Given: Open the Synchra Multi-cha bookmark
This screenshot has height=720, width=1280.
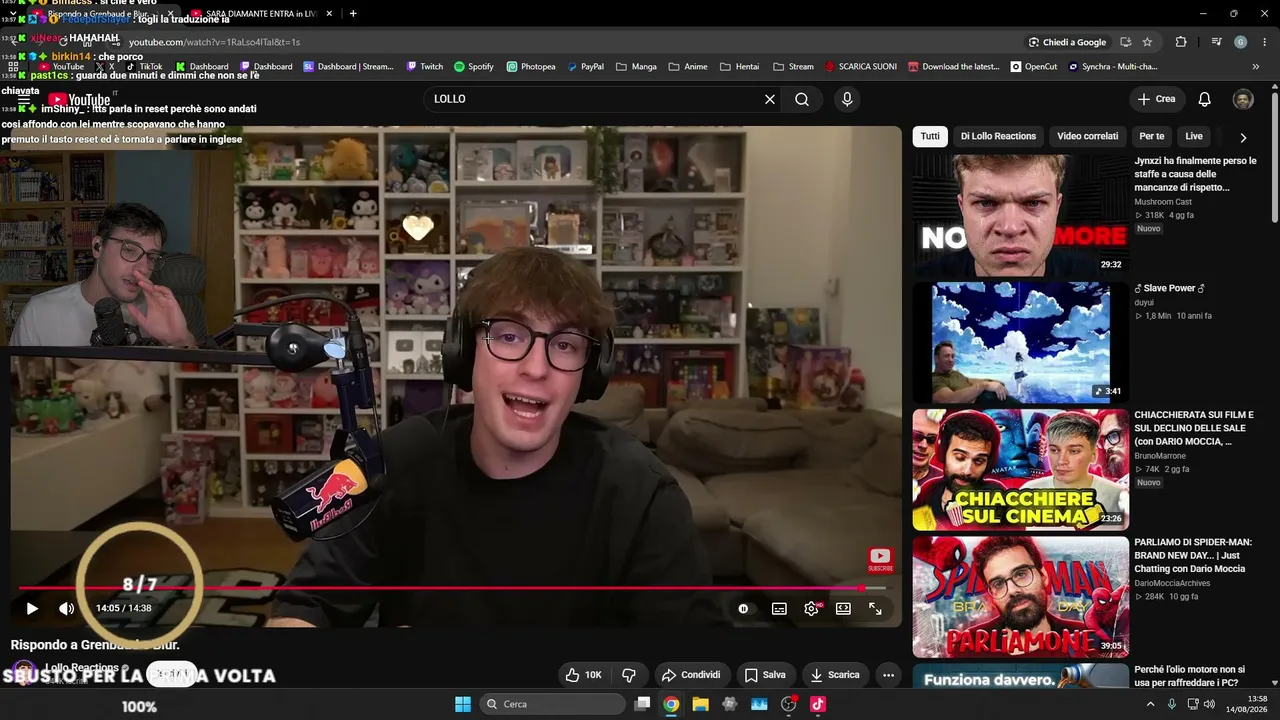Looking at the screenshot, I should pos(1113,67).
